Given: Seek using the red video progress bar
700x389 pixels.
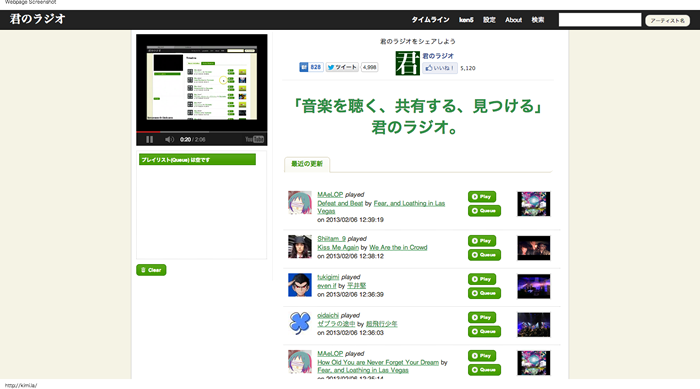Looking at the screenshot, I should (x=202, y=132).
